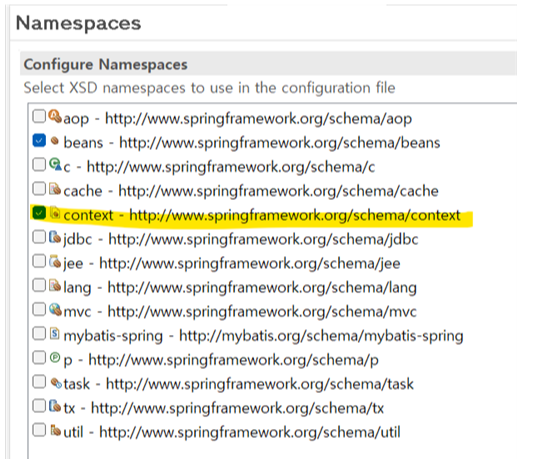The height and width of the screenshot is (459, 535).
Task: Select the 'jdbc - http://www.springframework.org/schema/jdbc' row
Action: coord(241,239)
